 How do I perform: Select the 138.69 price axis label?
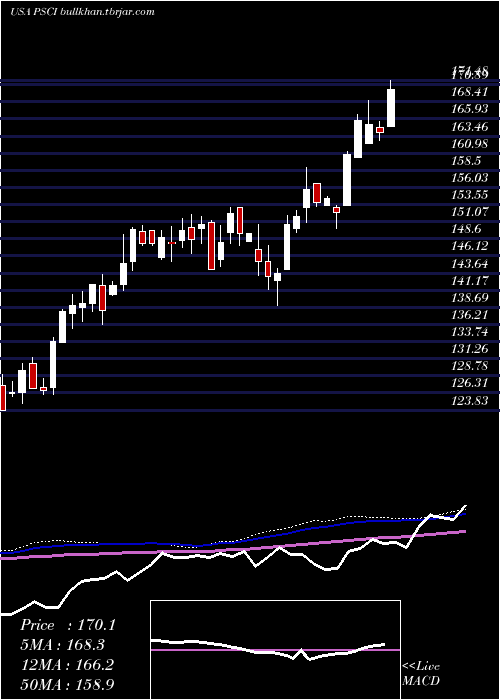pos(470,297)
